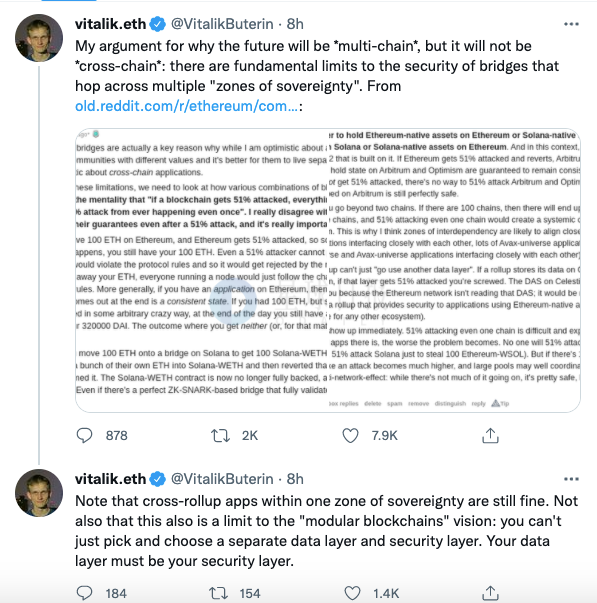
Task: Share the modular blockchains tweet
Action: [x=490, y=593]
